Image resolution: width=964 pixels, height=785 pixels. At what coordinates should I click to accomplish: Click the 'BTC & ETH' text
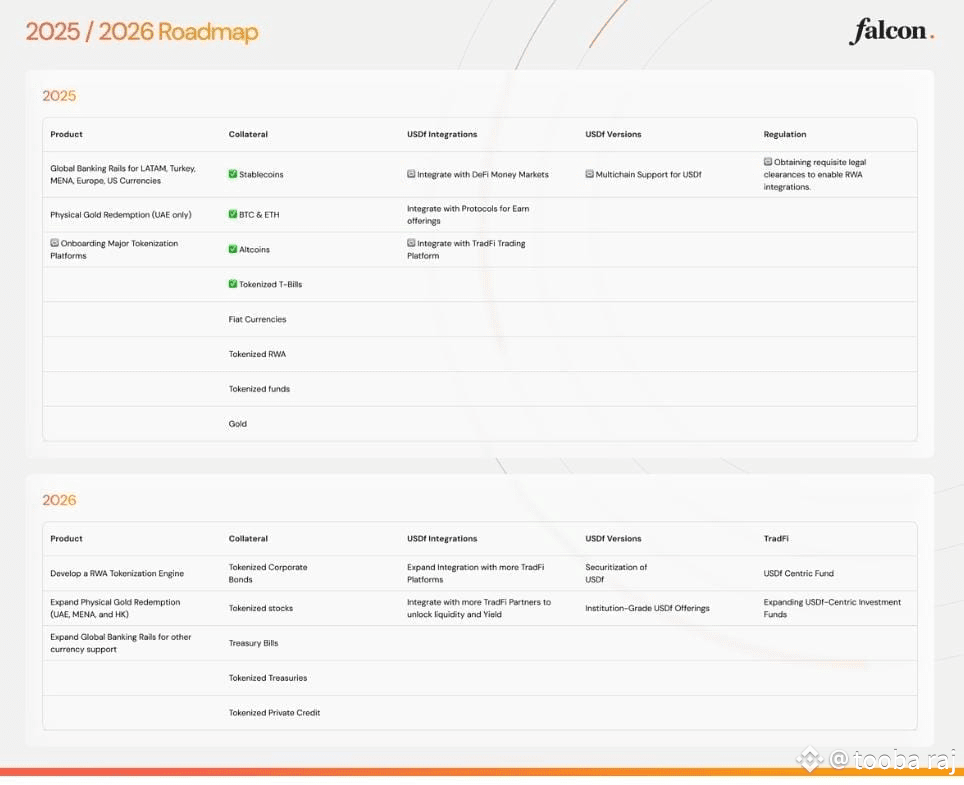259,215
